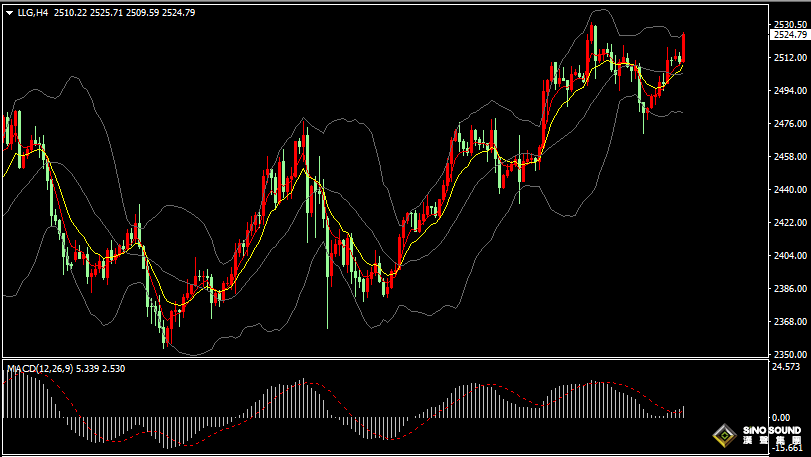Select the 2476.00 price axis label

pos(789,123)
